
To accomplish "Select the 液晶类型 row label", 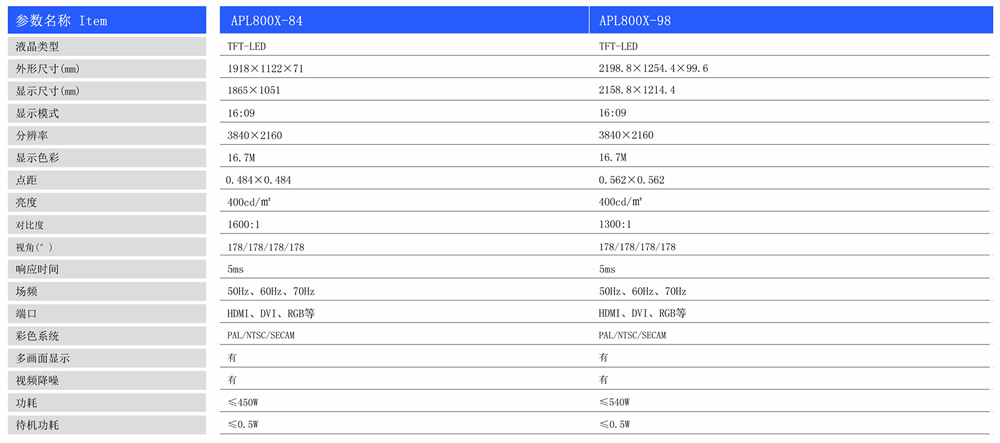I will (x=38, y=47).
